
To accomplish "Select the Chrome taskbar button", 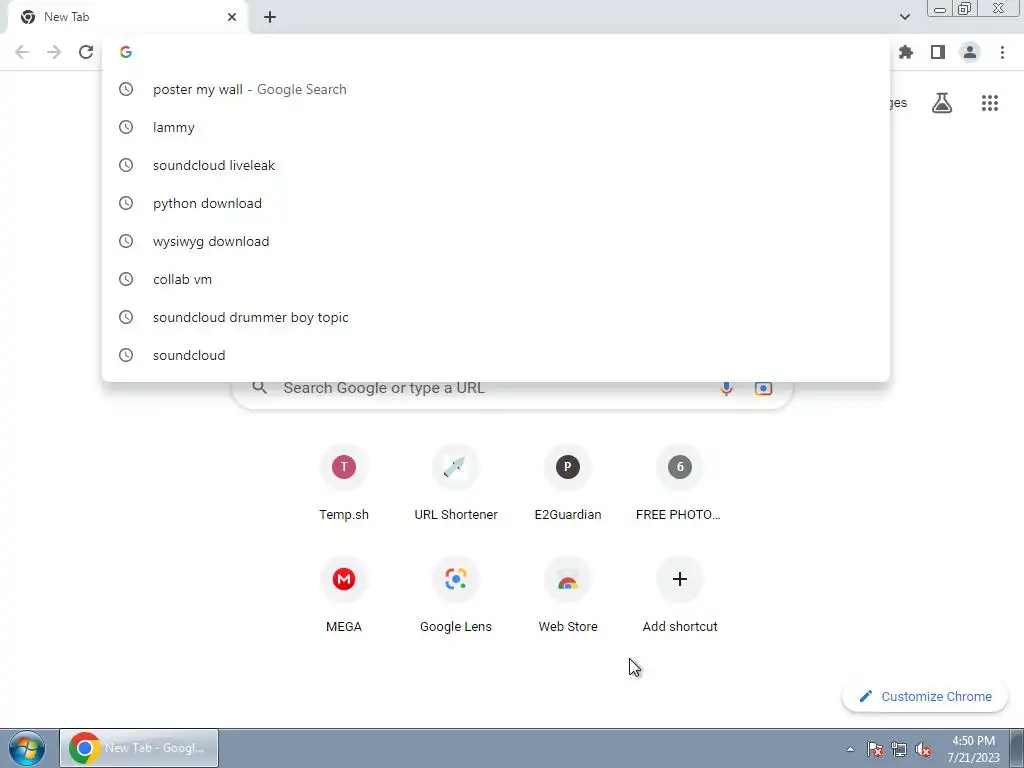I will pyautogui.click(x=139, y=748).
